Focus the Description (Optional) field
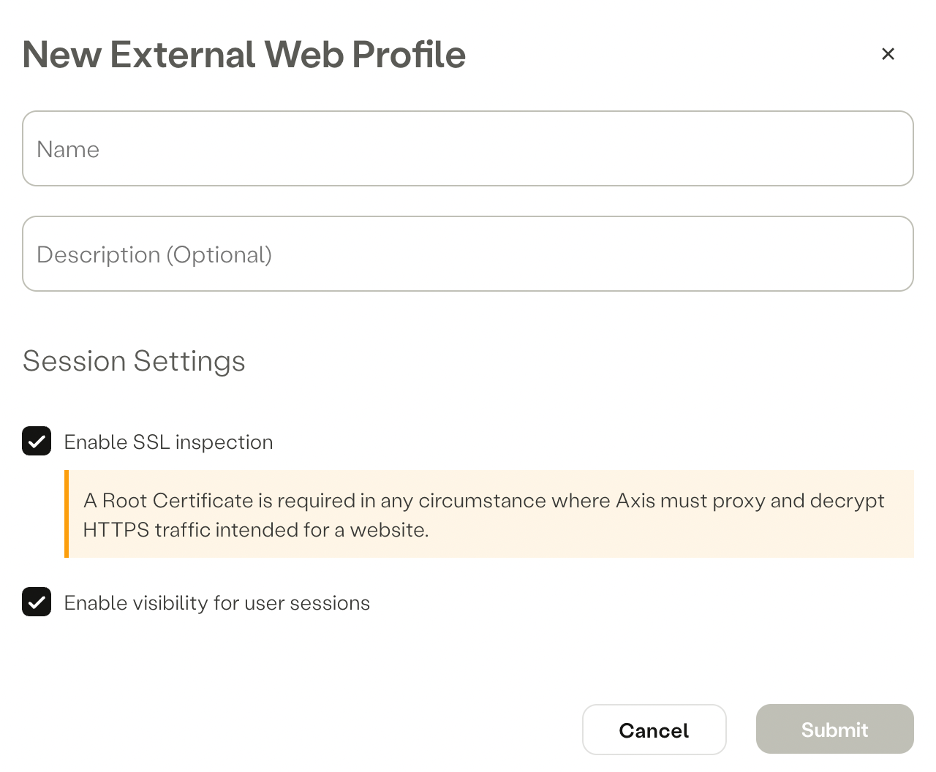 click(467, 255)
